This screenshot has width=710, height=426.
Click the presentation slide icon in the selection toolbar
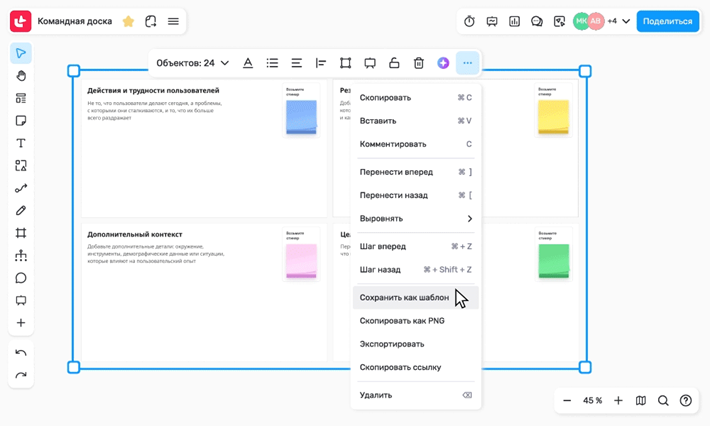[x=370, y=63]
